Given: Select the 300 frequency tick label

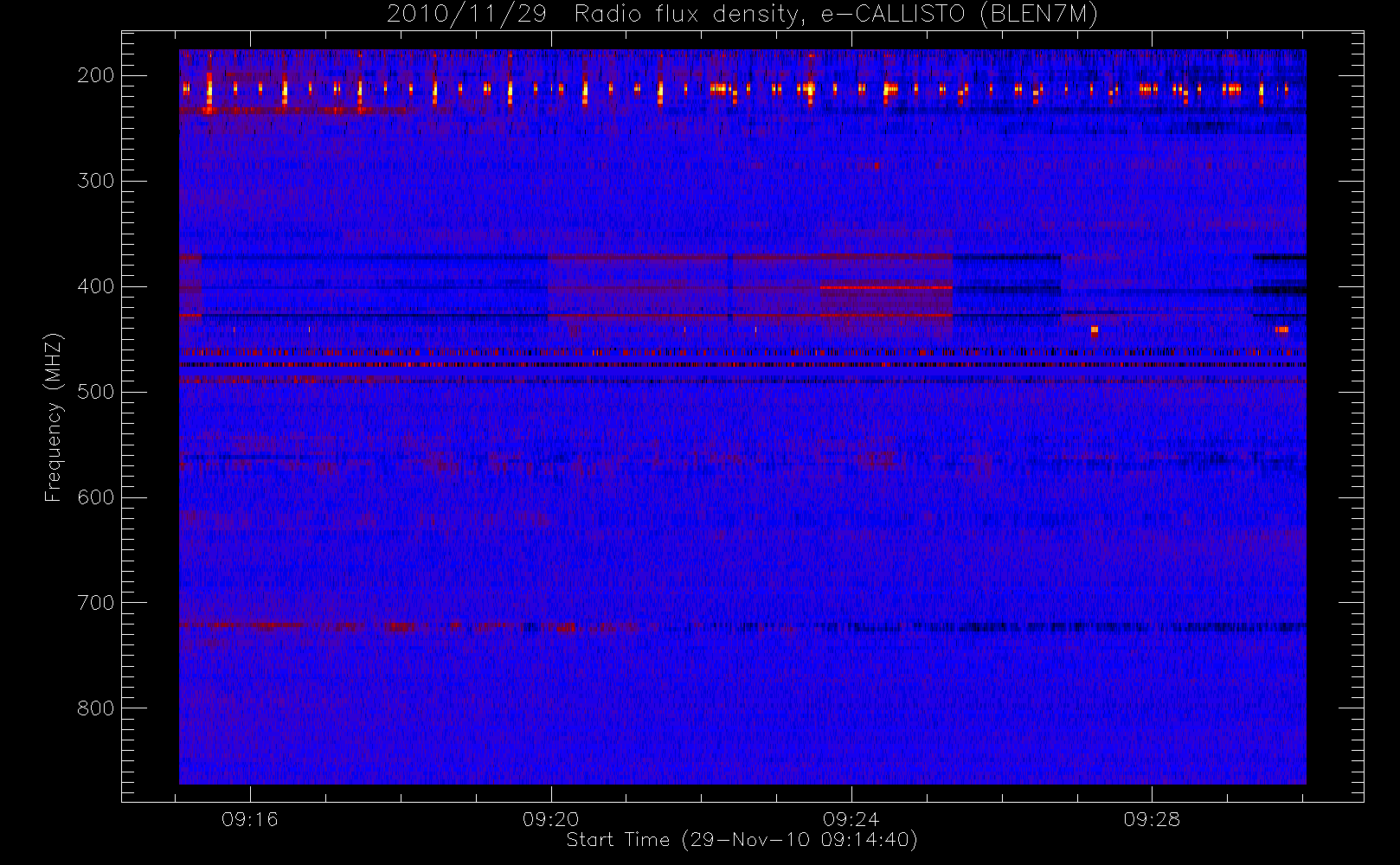Looking at the screenshot, I should click(x=95, y=181).
